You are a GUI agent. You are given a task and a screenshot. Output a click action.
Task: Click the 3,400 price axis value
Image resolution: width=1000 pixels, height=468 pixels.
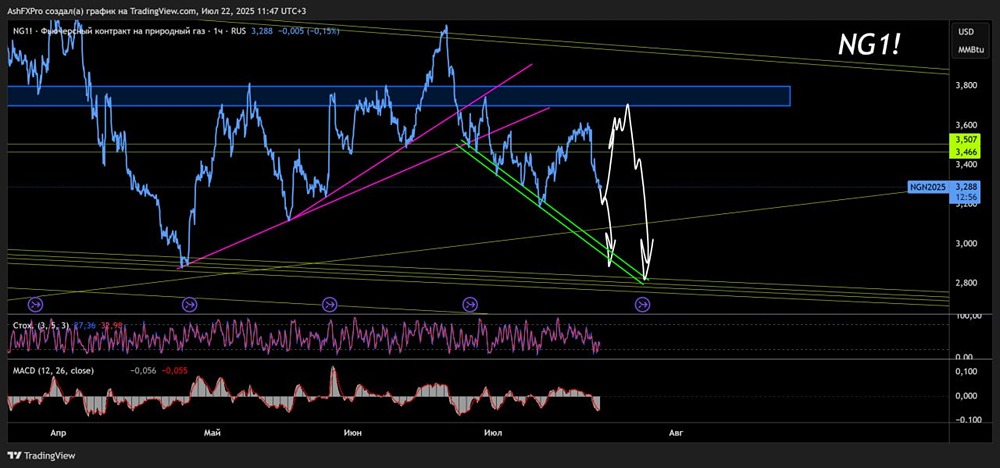964,165
